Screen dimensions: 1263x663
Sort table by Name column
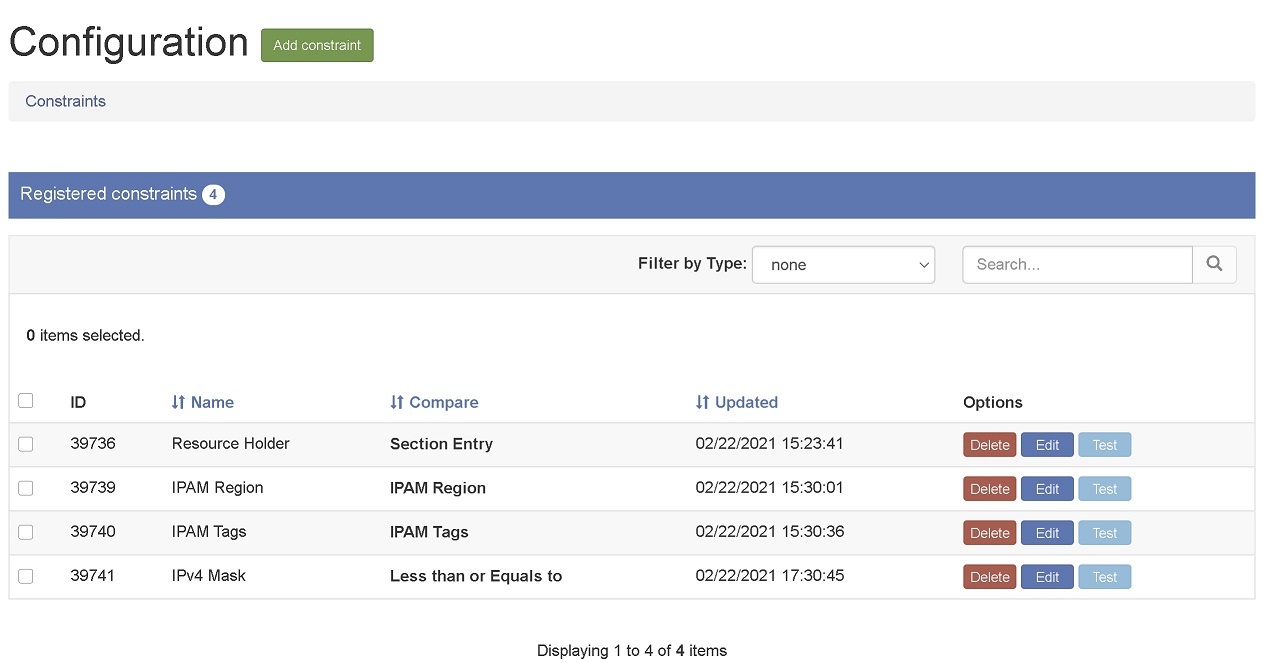[203, 402]
